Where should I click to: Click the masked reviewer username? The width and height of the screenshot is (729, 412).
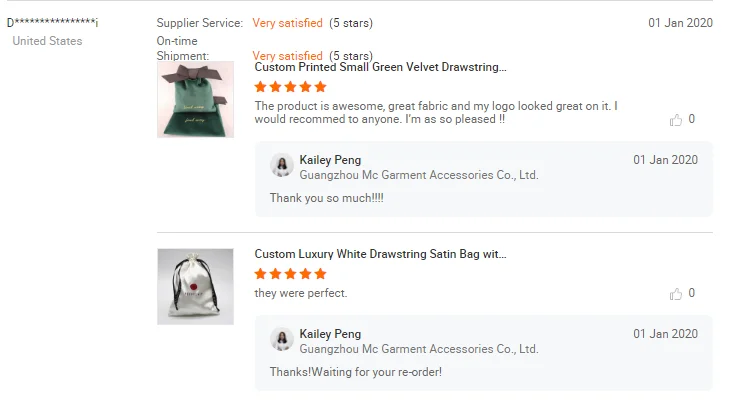click(x=52, y=23)
